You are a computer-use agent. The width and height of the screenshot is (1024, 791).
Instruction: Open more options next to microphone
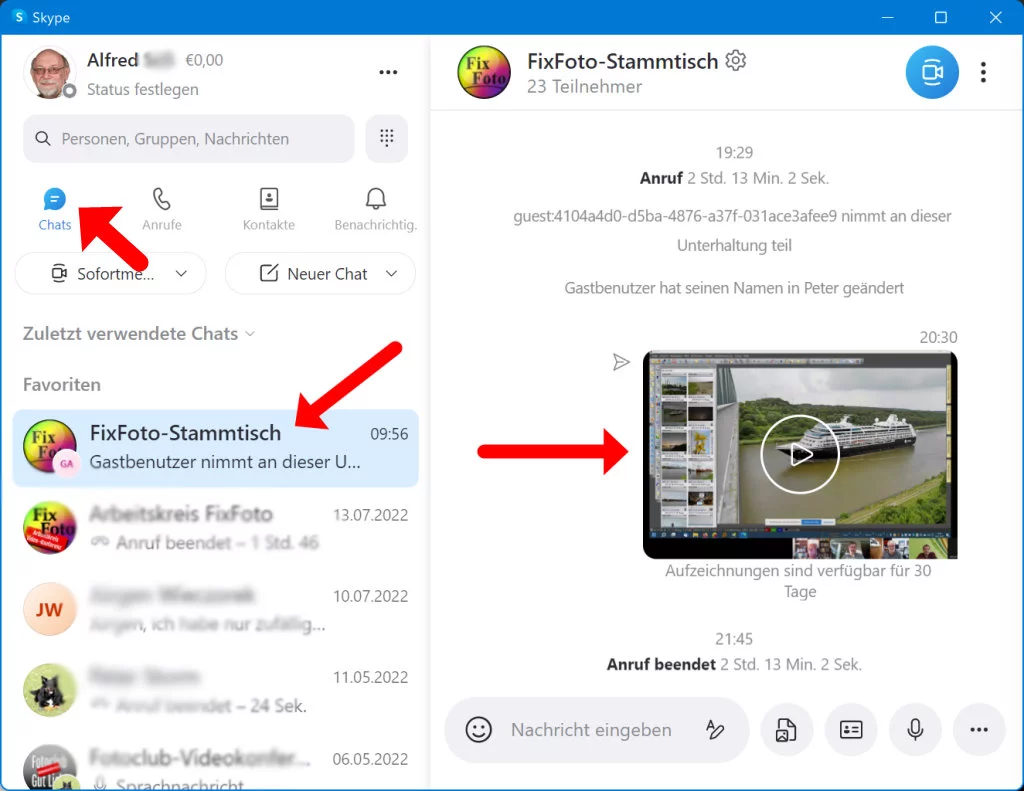[x=979, y=730]
